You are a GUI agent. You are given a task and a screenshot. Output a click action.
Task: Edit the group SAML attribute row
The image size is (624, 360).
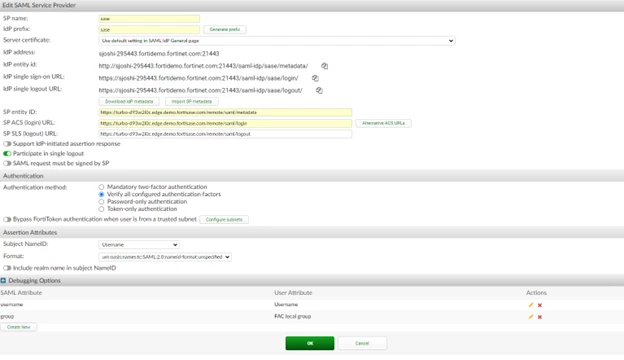point(530,317)
